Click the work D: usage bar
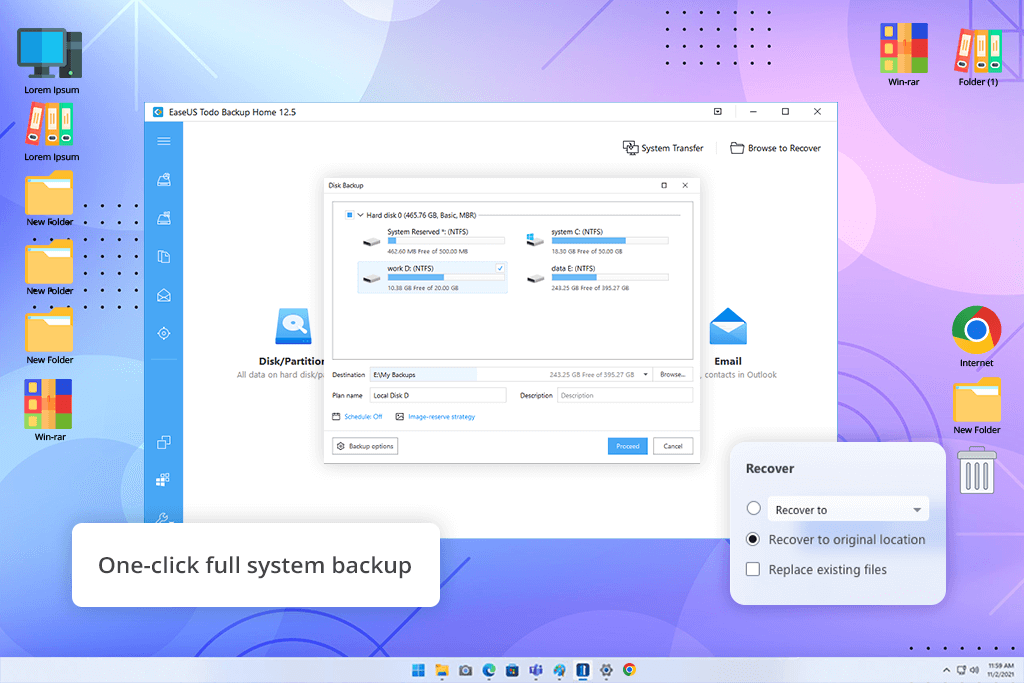This screenshot has width=1024, height=683. pyautogui.click(x=446, y=278)
